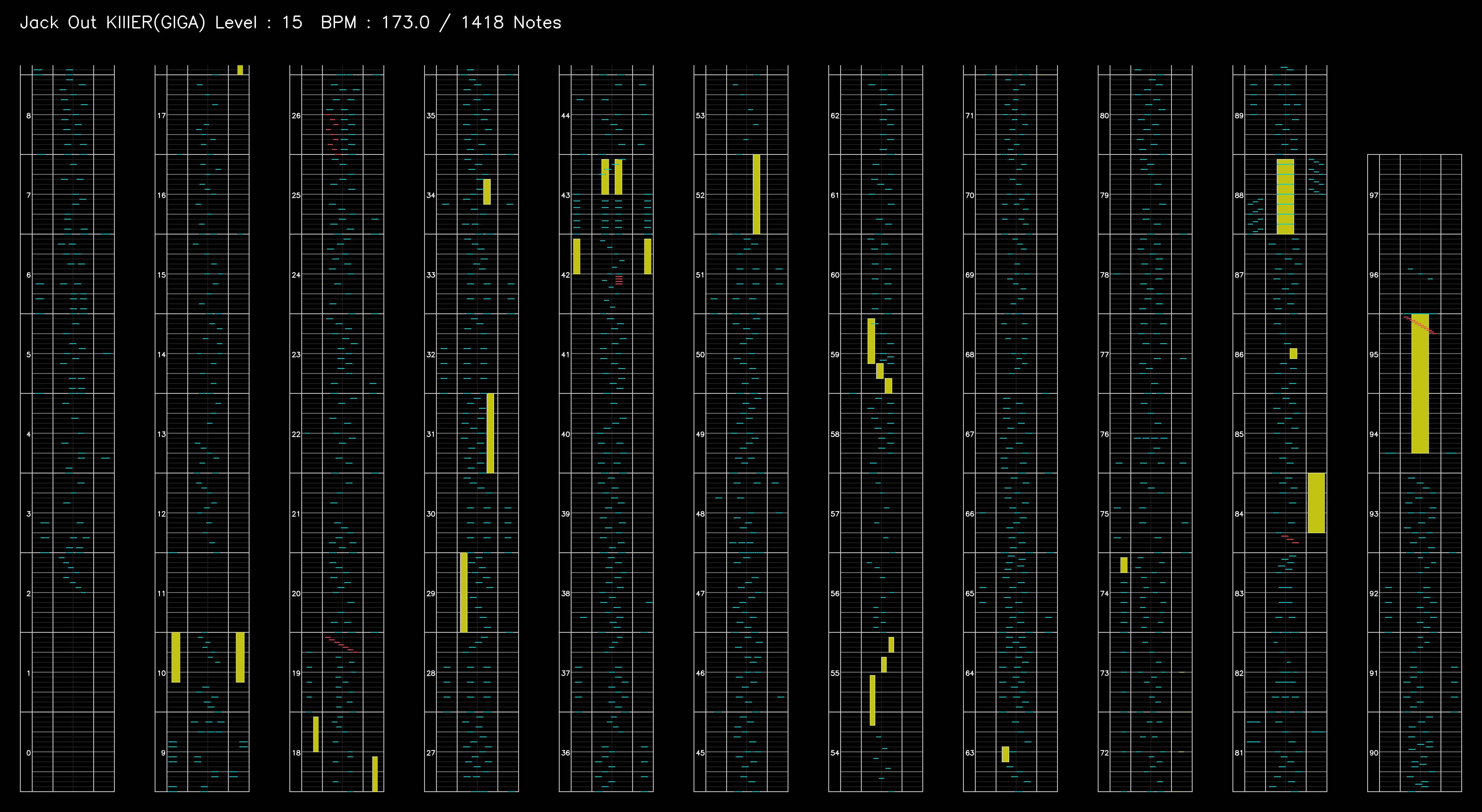Click the yellow long note in measure 29
Screen dimensions: 1482x812
click(x=464, y=592)
